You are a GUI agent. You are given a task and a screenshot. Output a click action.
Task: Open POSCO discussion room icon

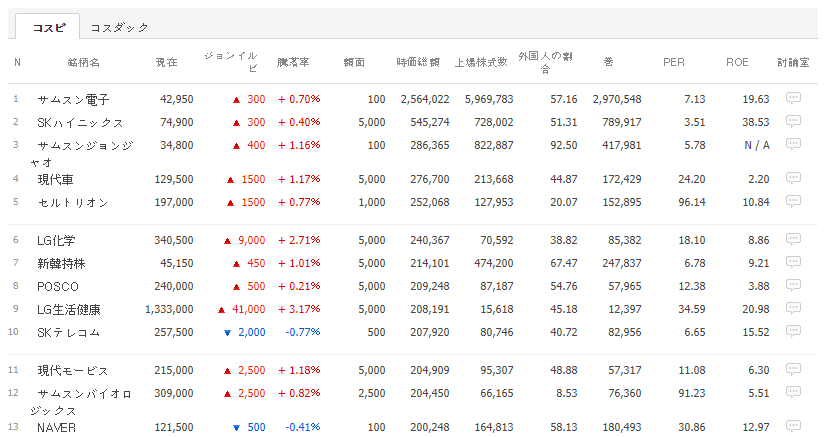click(793, 286)
